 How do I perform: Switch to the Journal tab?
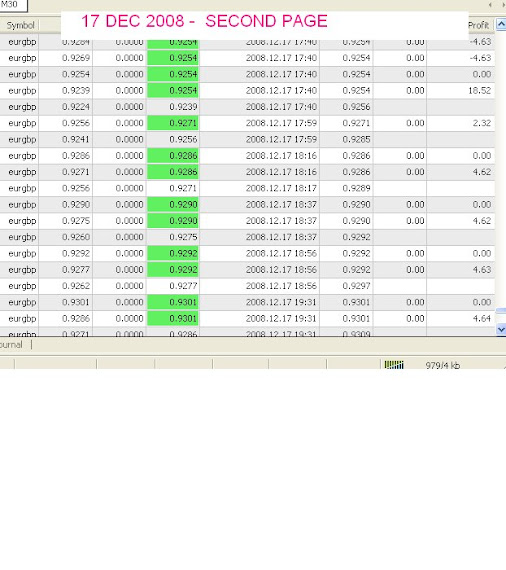pos(11,345)
